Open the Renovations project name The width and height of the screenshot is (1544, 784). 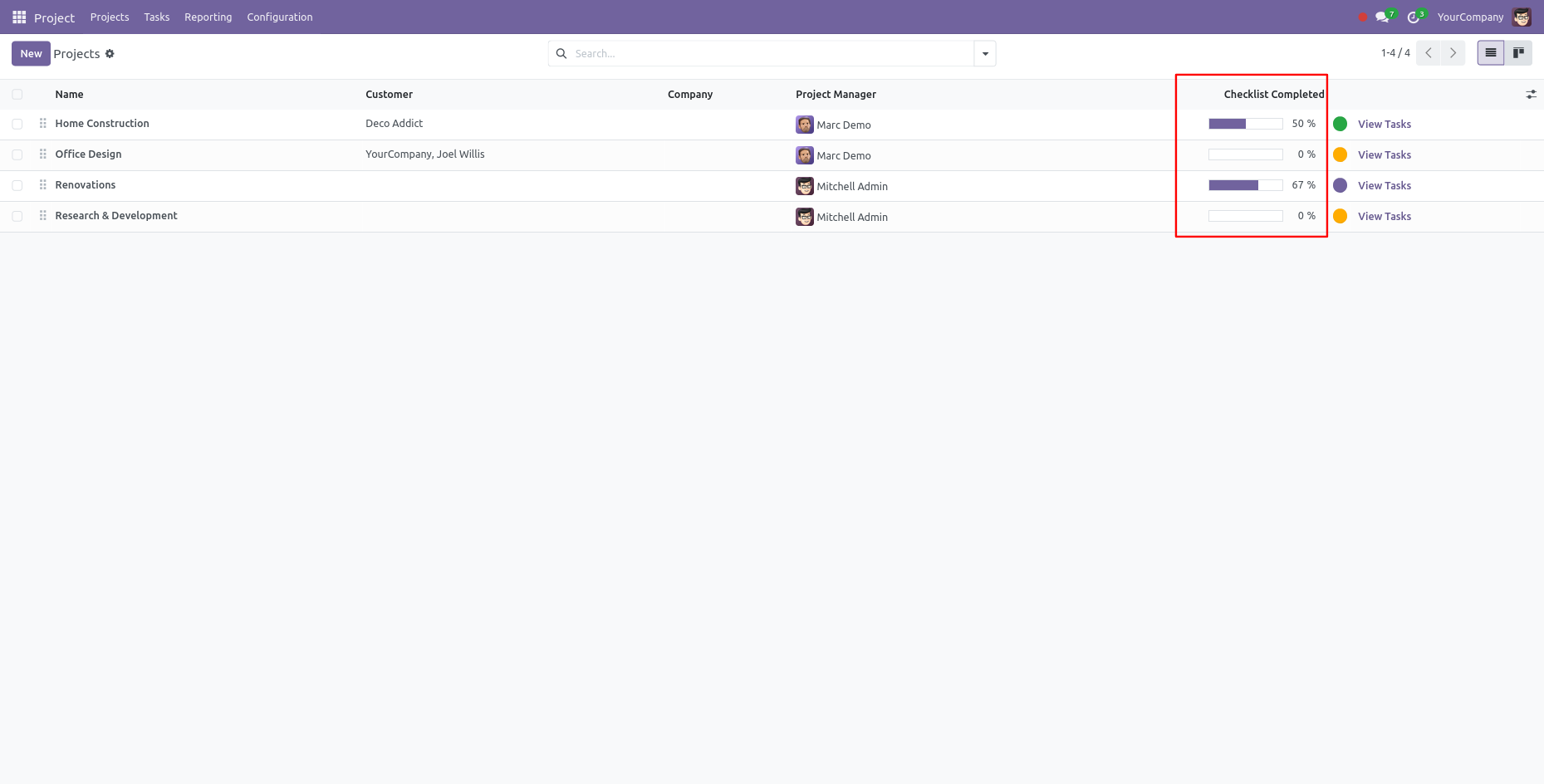(x=86, y=185)
